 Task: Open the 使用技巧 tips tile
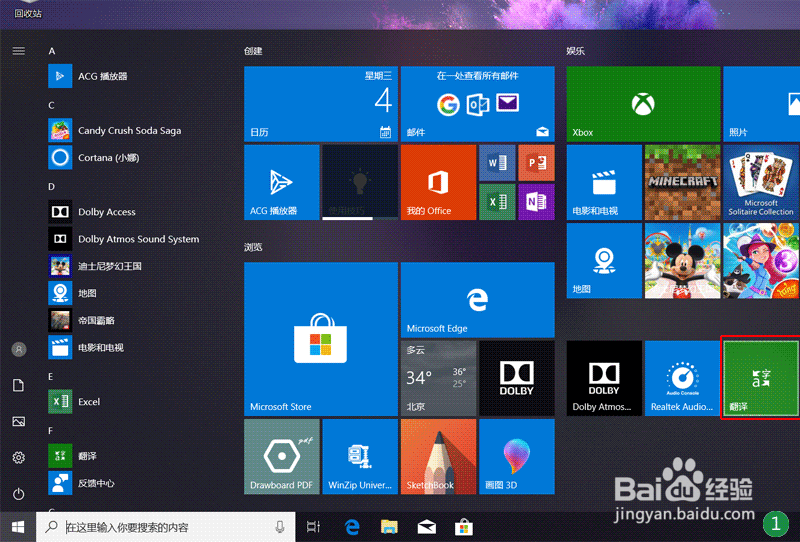360,183
